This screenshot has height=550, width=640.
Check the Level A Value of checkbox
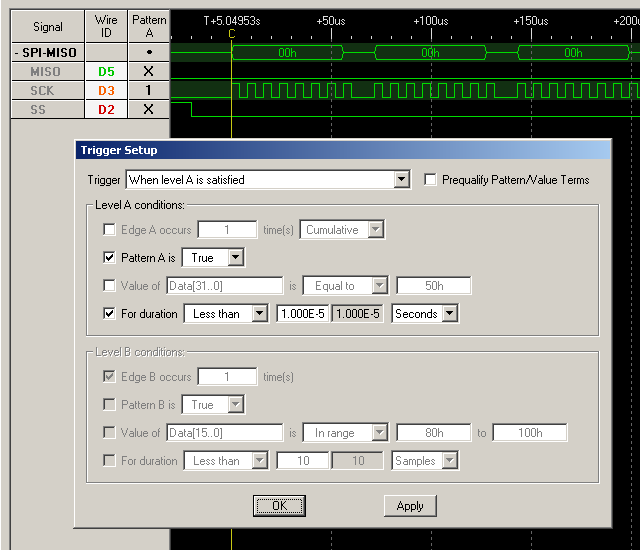(110, 286)
